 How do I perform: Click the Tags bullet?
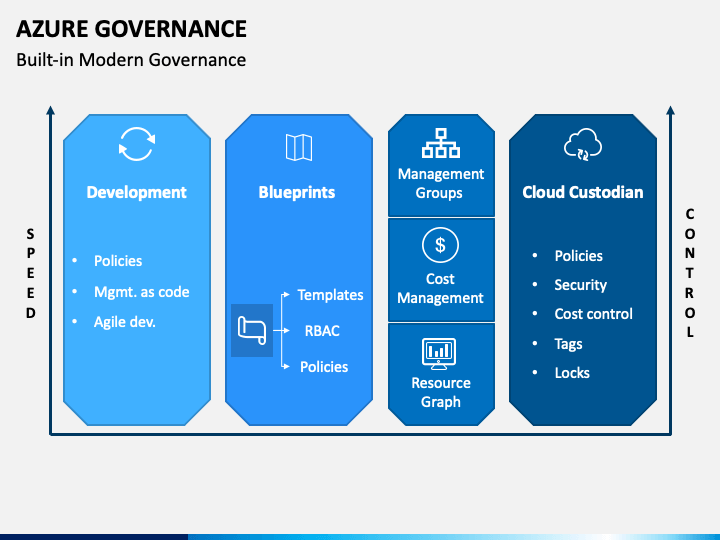point(568,344)
